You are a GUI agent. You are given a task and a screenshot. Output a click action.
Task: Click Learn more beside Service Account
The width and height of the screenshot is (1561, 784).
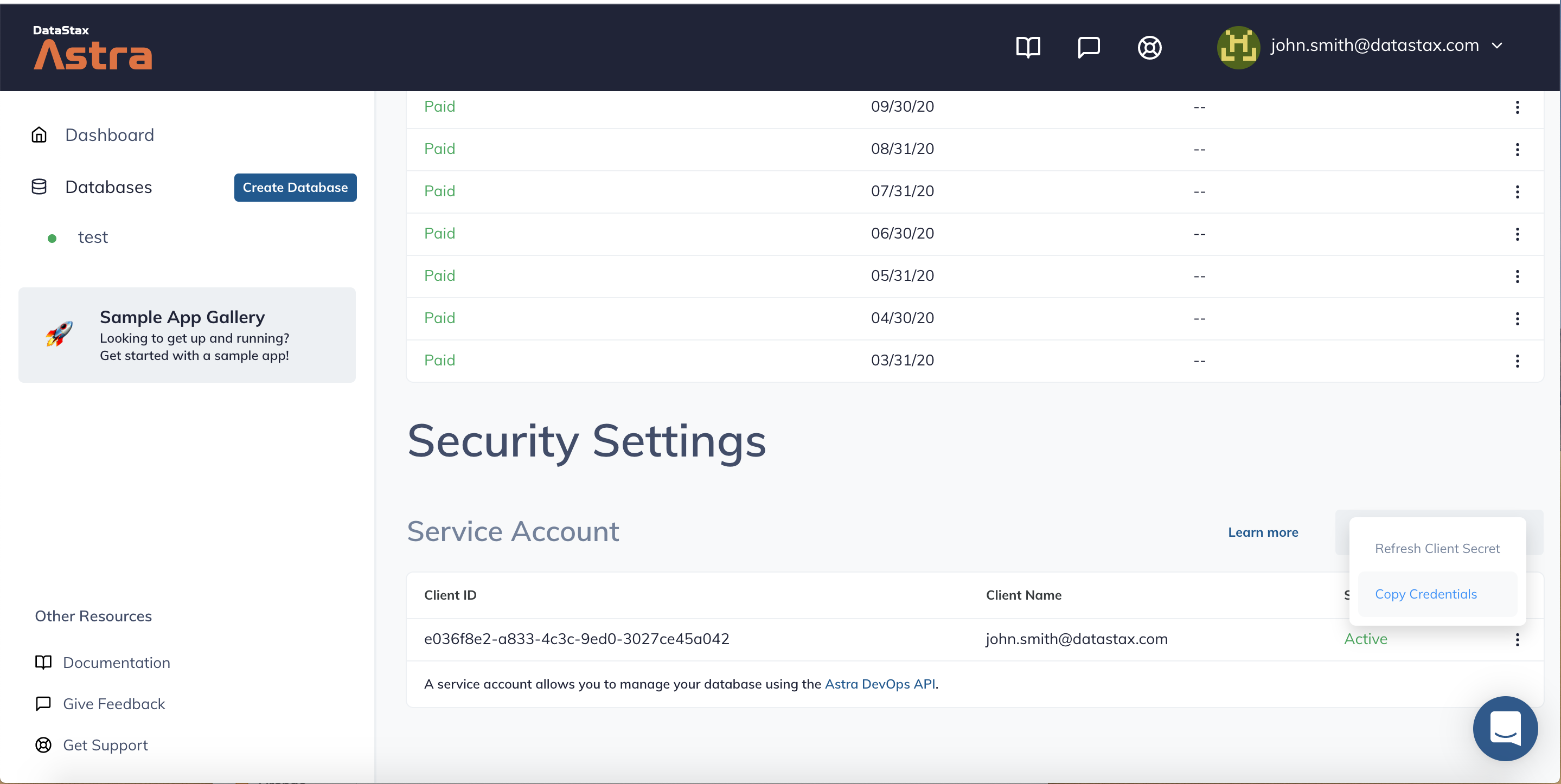pyautogui.click(x=1263, y=532)
